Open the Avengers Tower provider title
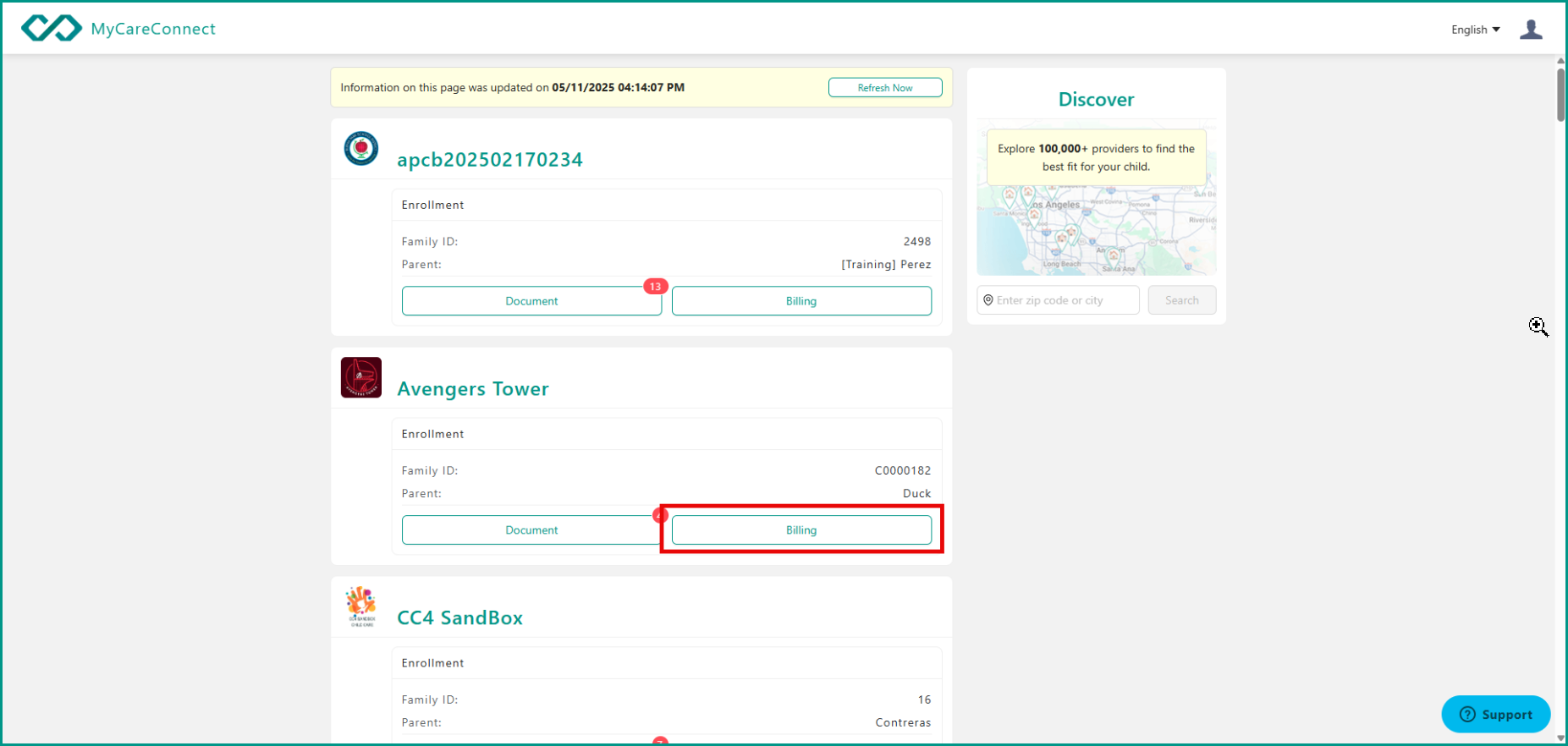This screenshot has width=1568, height=746. (473, 389)
